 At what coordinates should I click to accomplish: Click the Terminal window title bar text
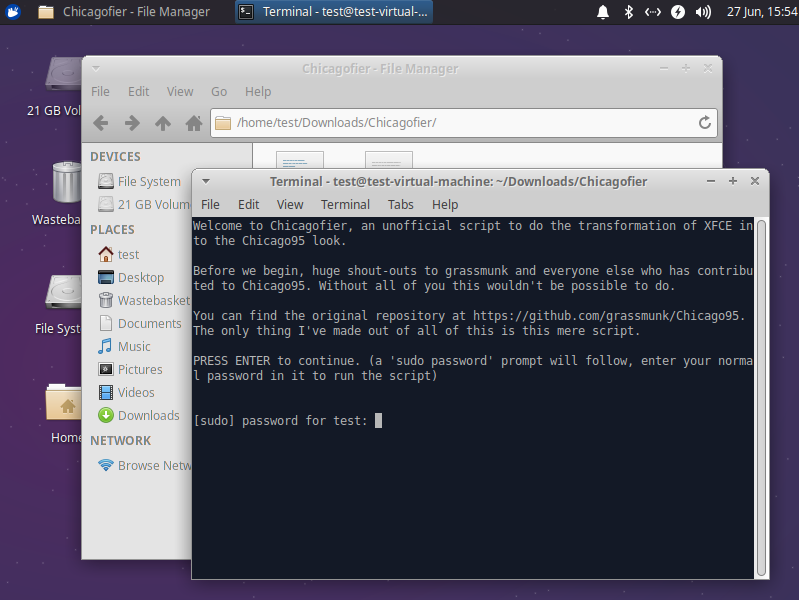tap(459, 181)
